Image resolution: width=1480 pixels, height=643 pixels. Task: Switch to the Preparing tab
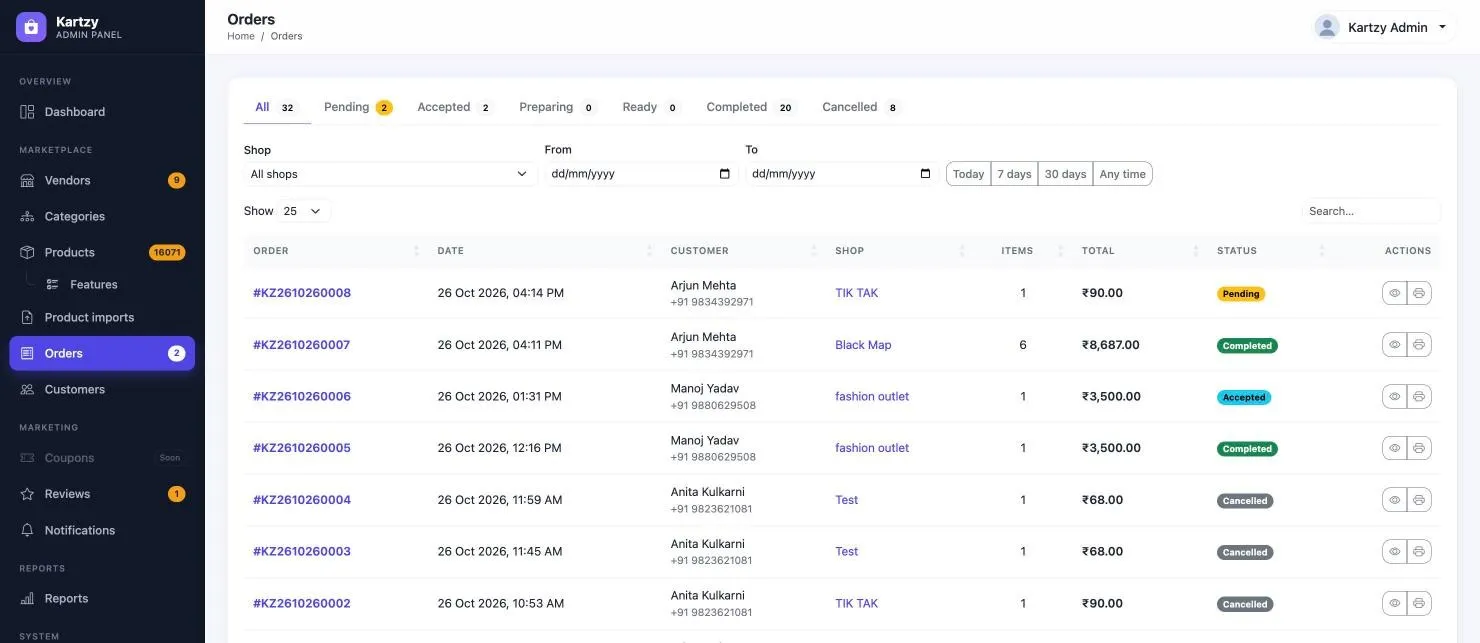(x=558, y=107)
